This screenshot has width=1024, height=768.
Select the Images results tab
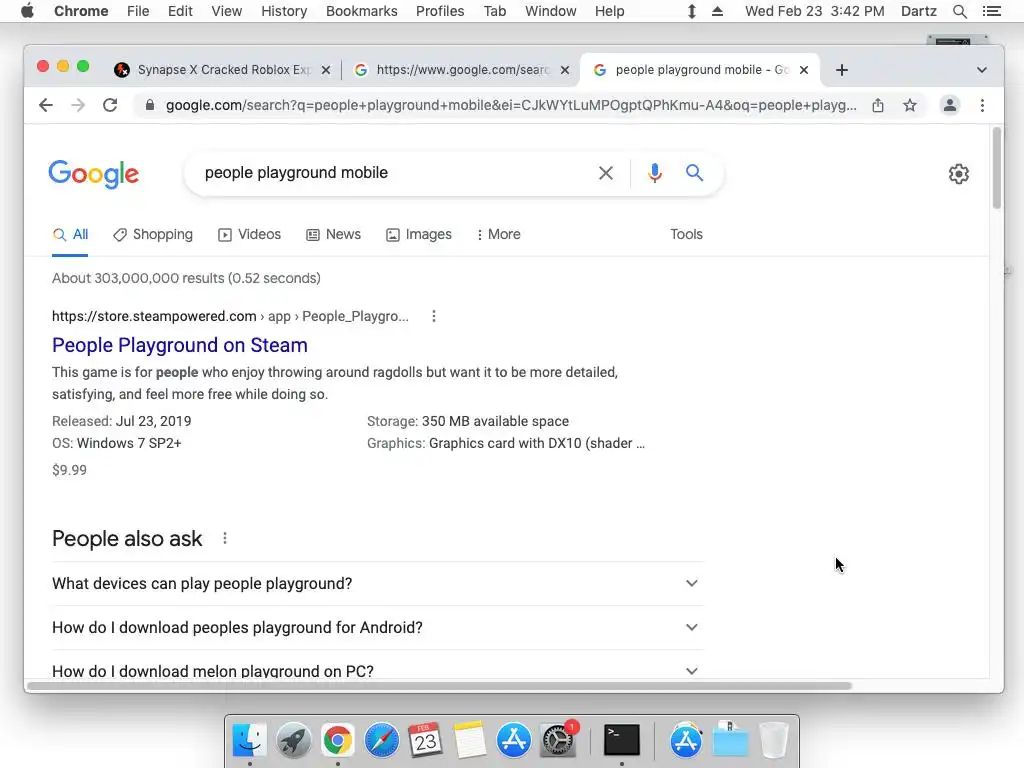pyautogui.click(x=419, y=234)
